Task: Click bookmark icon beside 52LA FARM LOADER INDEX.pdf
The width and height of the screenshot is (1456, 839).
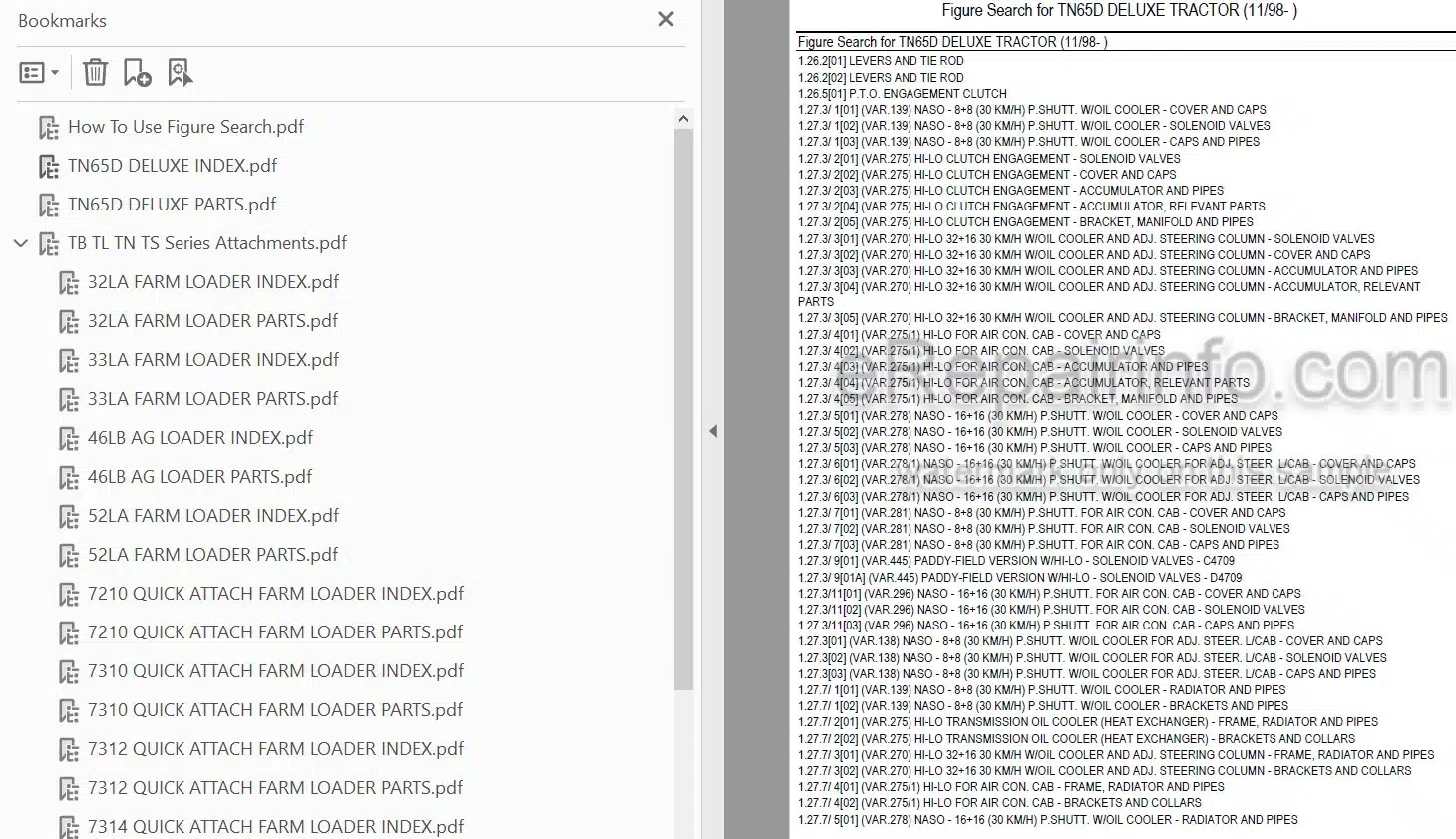Action: point(69,517)
